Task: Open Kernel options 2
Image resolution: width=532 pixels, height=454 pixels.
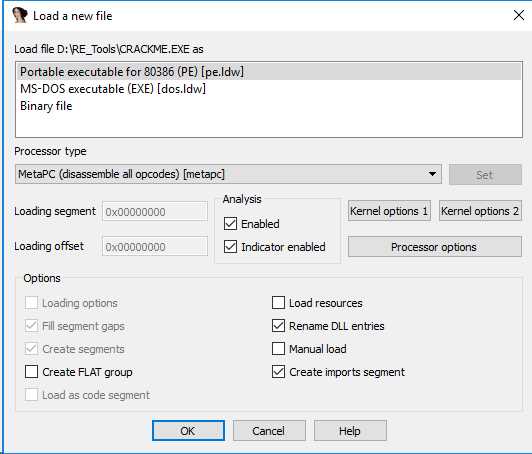Action: 480,211
